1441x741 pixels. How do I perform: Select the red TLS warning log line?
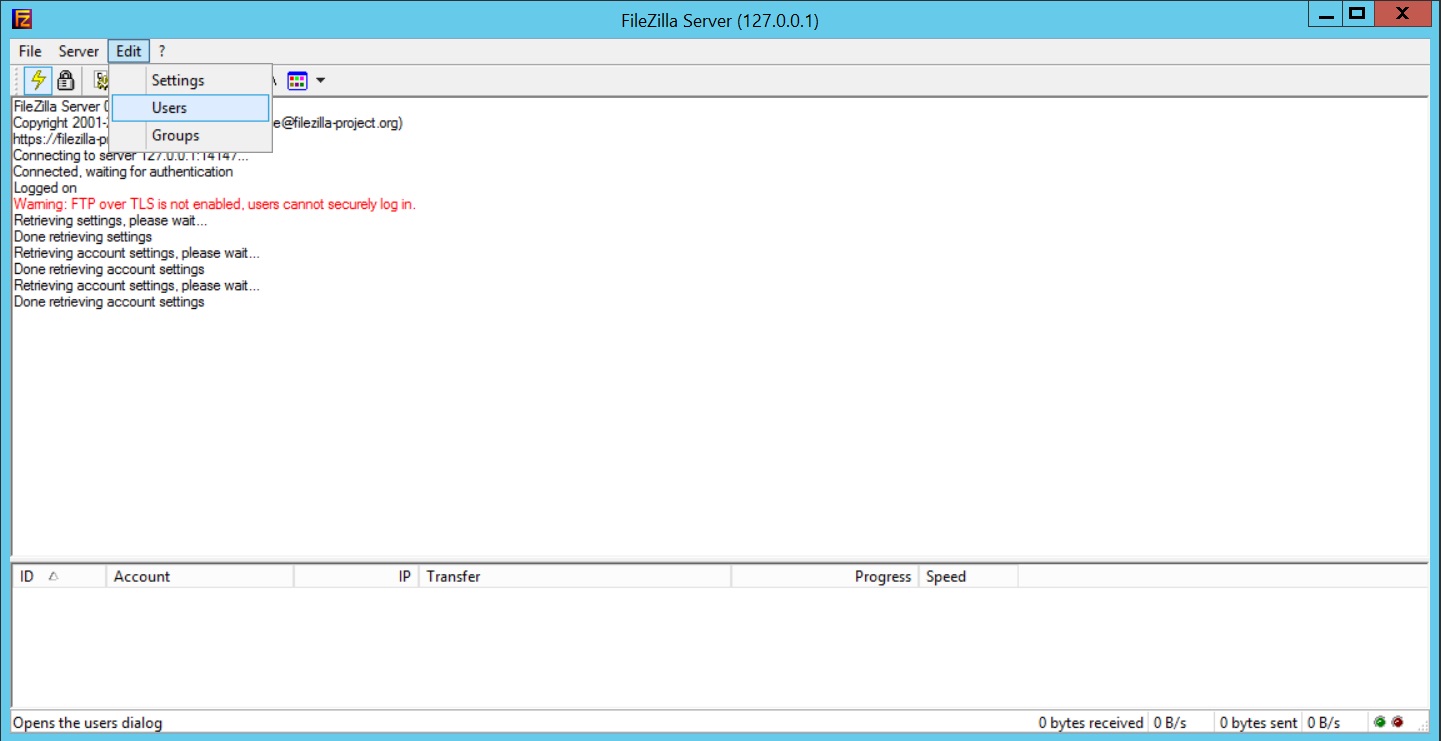click(214, 204)
